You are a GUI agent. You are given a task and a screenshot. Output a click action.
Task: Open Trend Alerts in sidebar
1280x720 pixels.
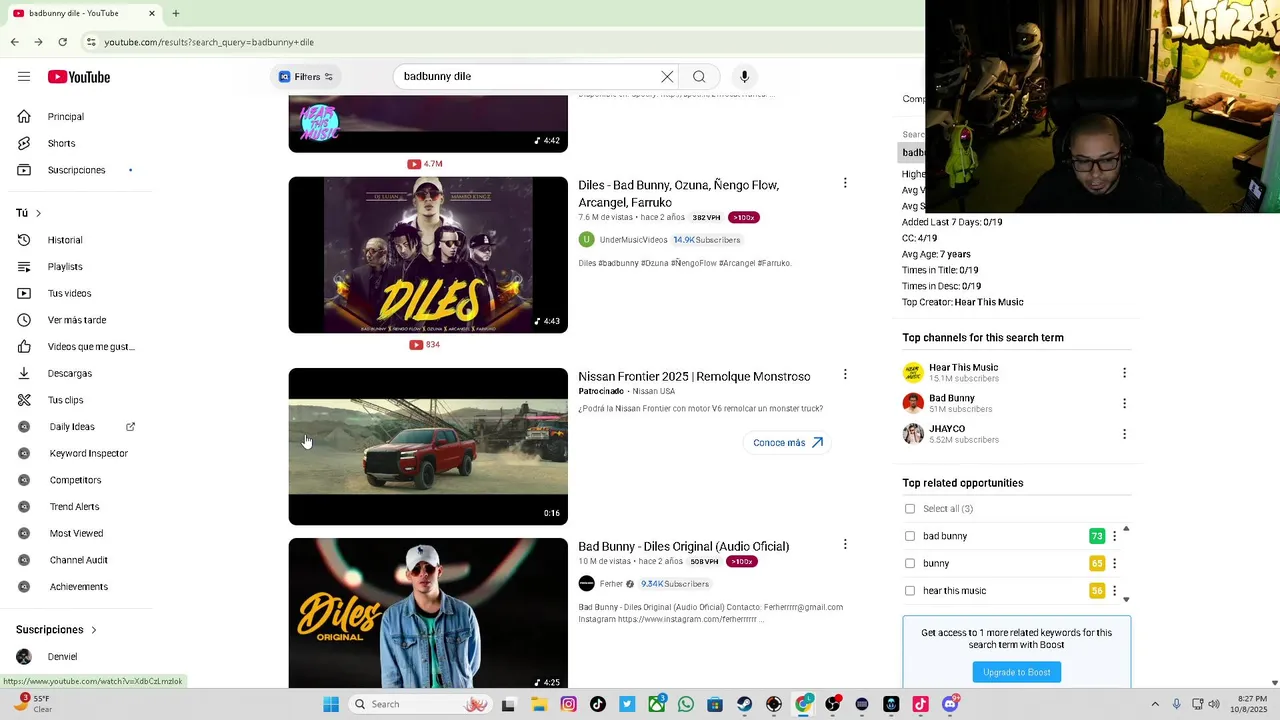[76, 507]
